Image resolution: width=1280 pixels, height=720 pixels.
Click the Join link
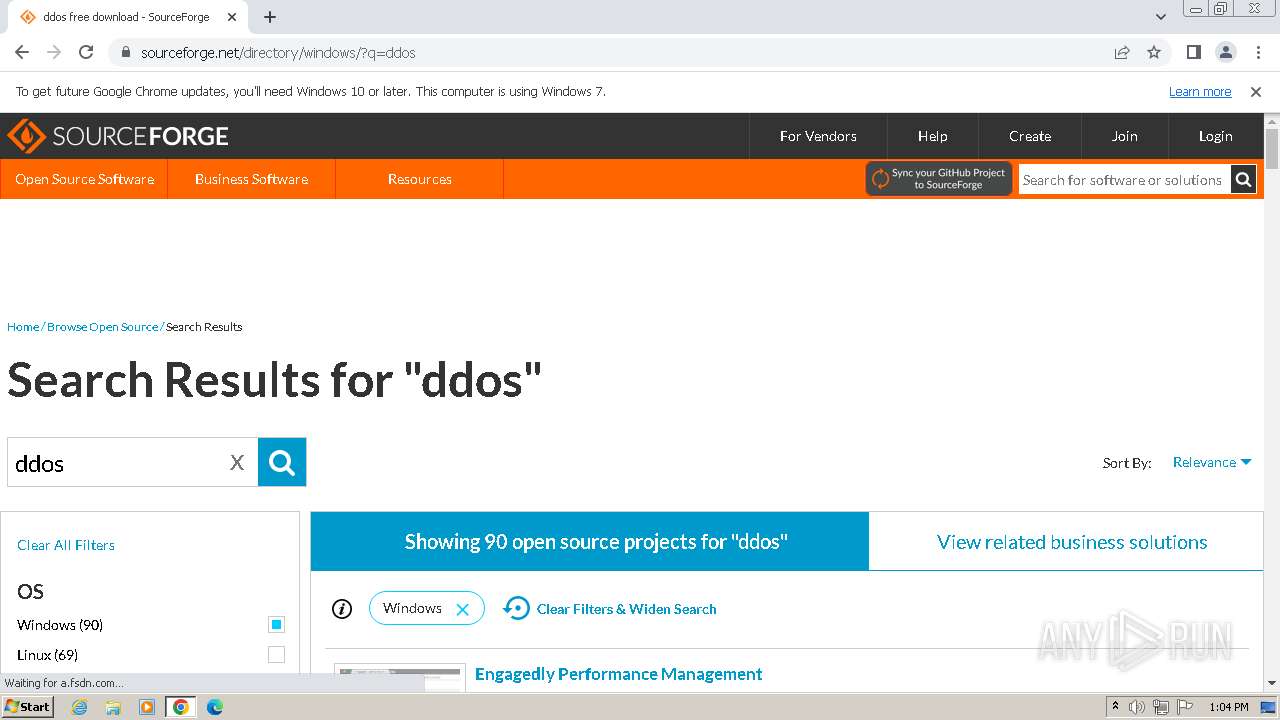tap(1124, 136)
